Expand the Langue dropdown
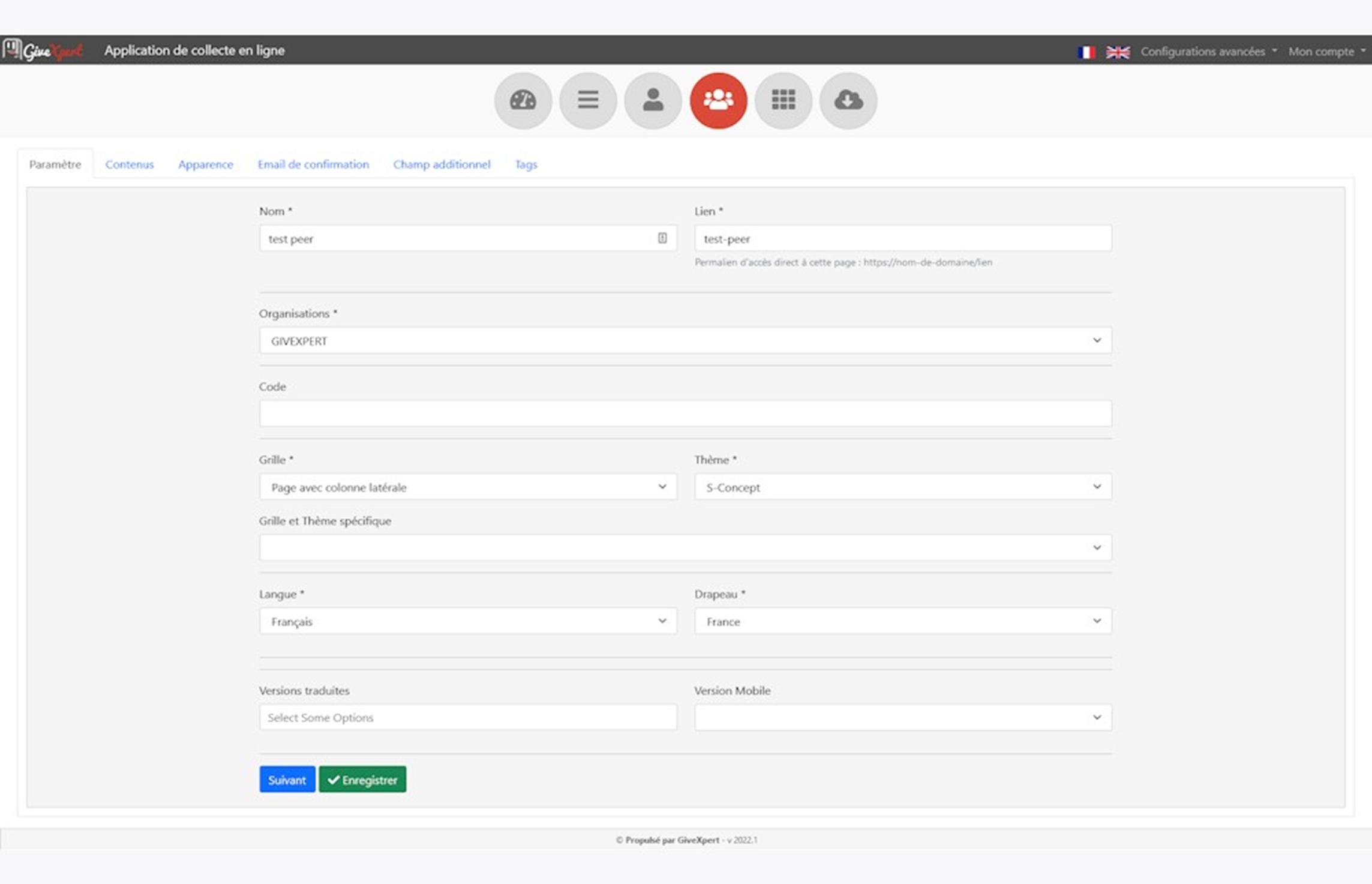This screenshot has width=1372, height=884. [x=468, y=621]
